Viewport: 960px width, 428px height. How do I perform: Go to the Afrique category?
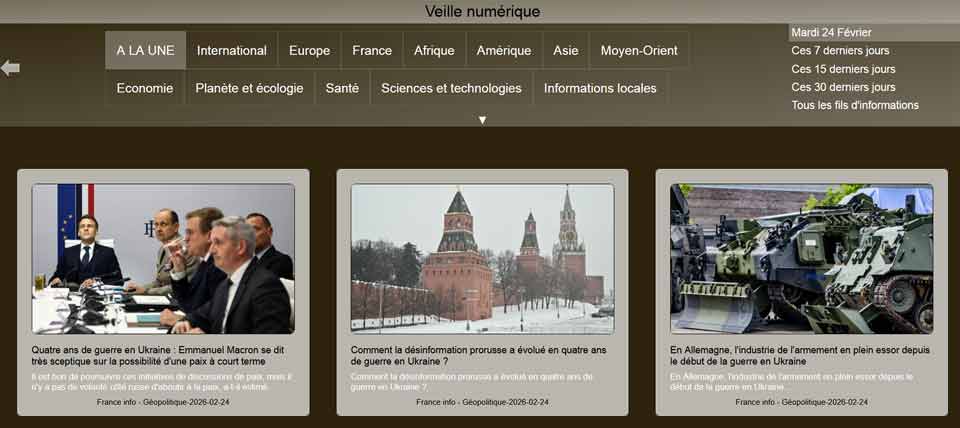434,50
